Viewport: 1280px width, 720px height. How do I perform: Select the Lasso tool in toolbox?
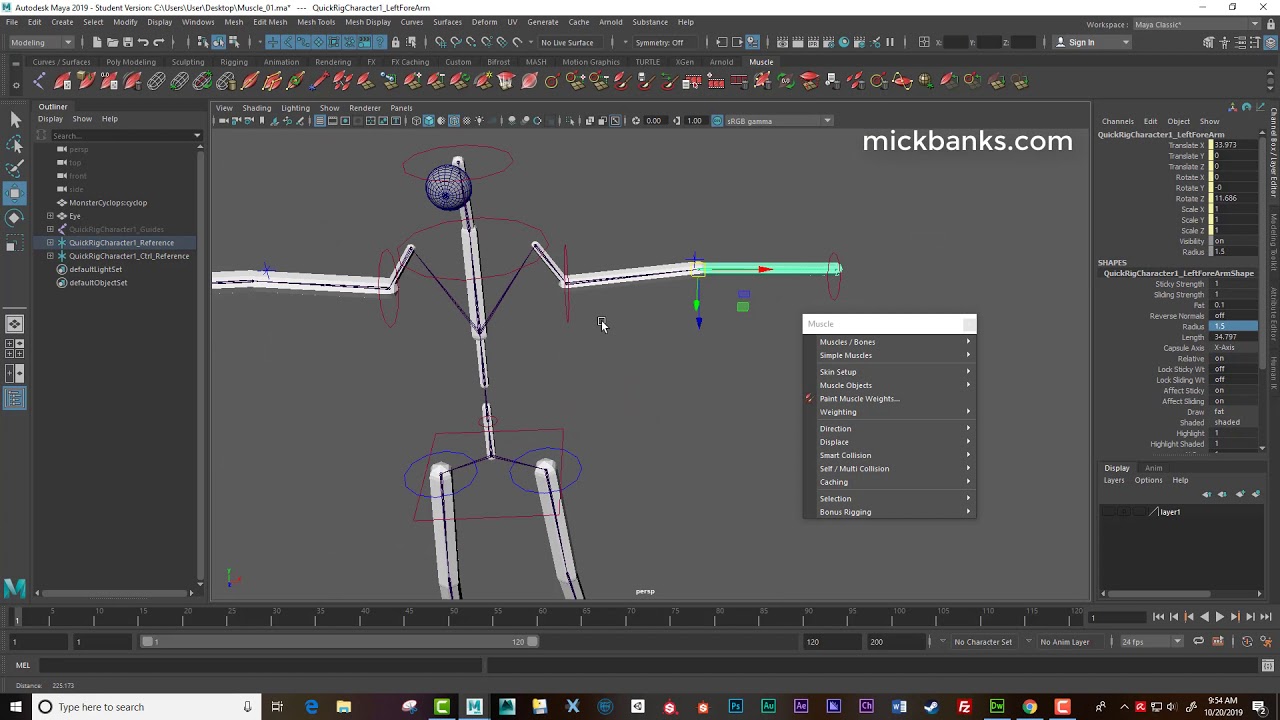(15, 144)
